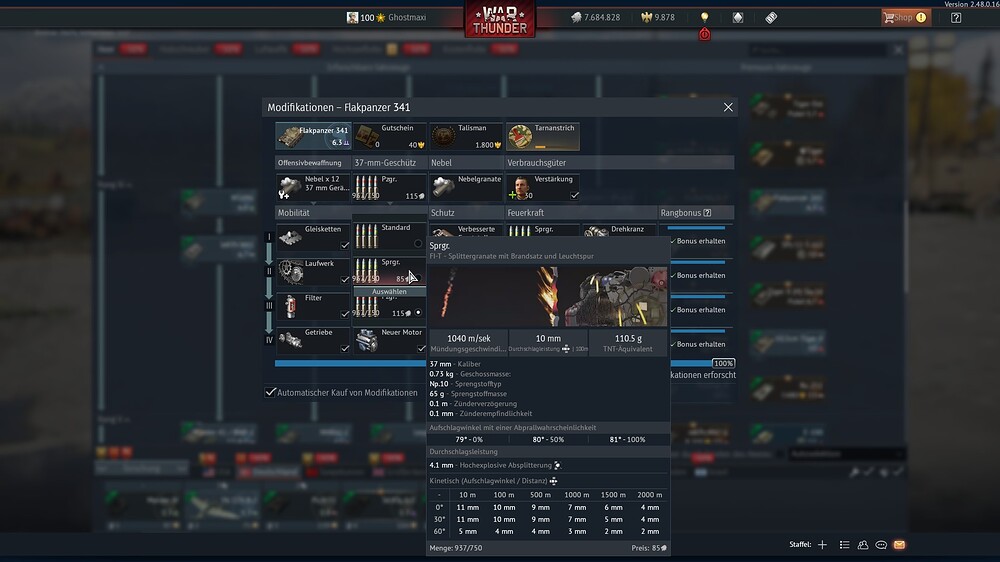Toggle the Laufwerk checkbox
Screen dimensions: 1000x562
coord(345,279)
